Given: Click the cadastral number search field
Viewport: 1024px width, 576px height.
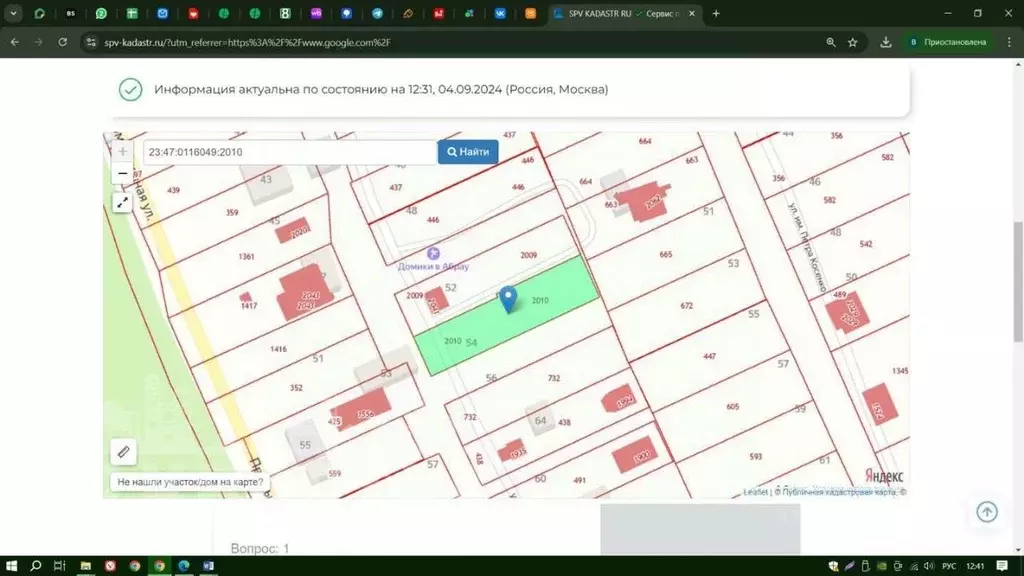Looking at the screenshot, I should pyautogui.click(x=290, y=152).
